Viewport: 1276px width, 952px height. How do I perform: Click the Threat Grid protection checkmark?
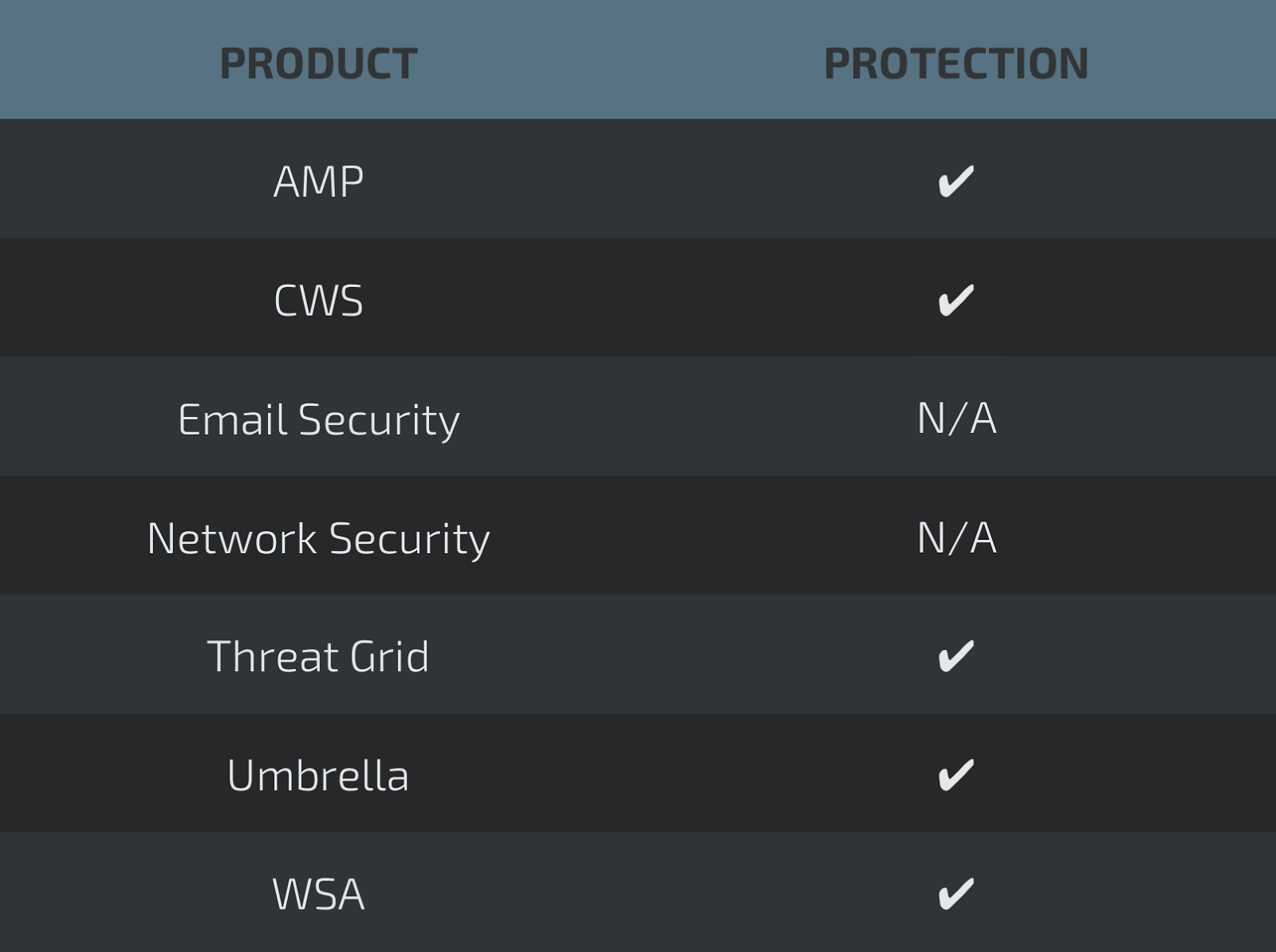click(955, 656)
